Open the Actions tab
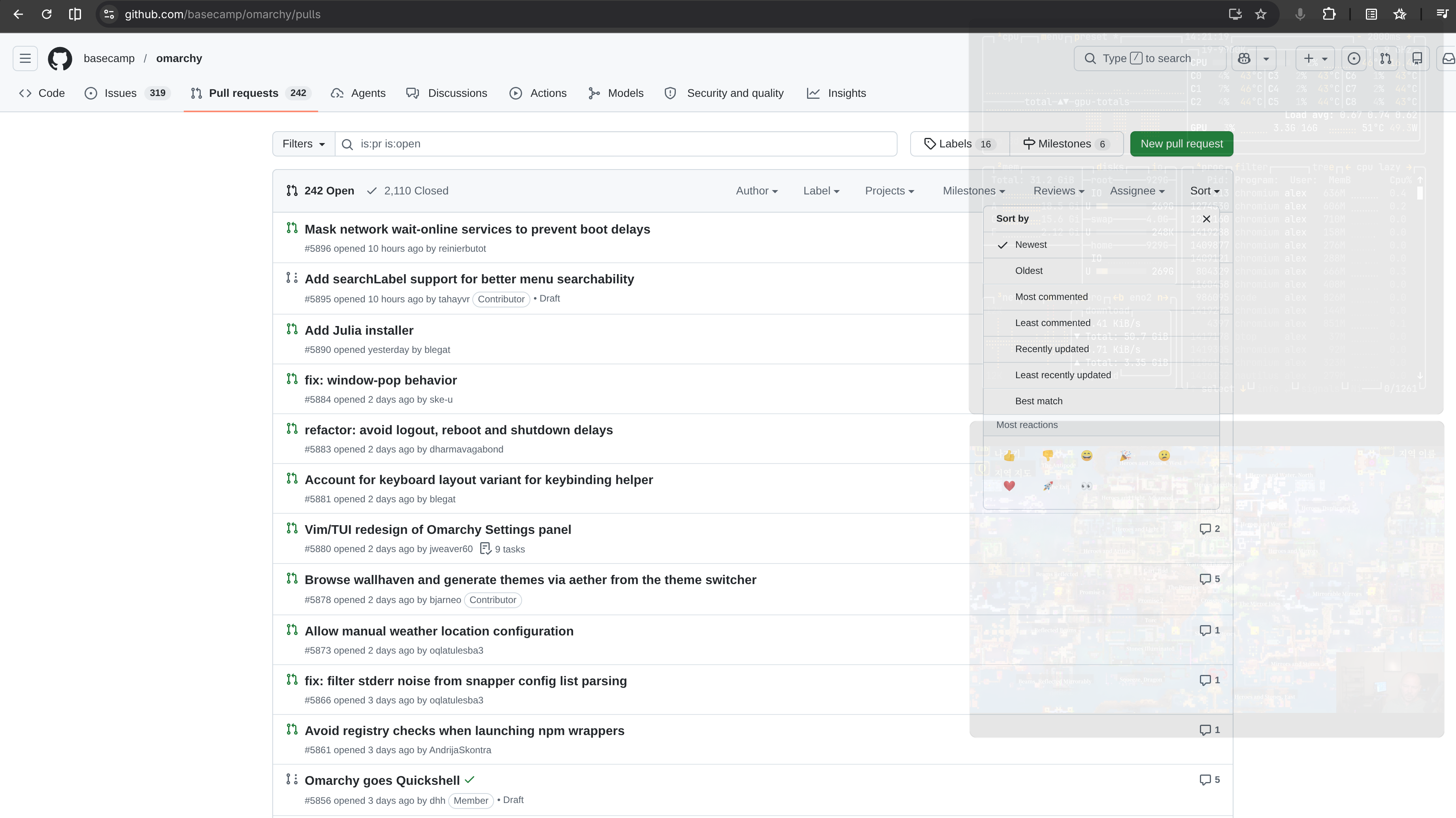 pyautogui.click(x=538, y=93)
